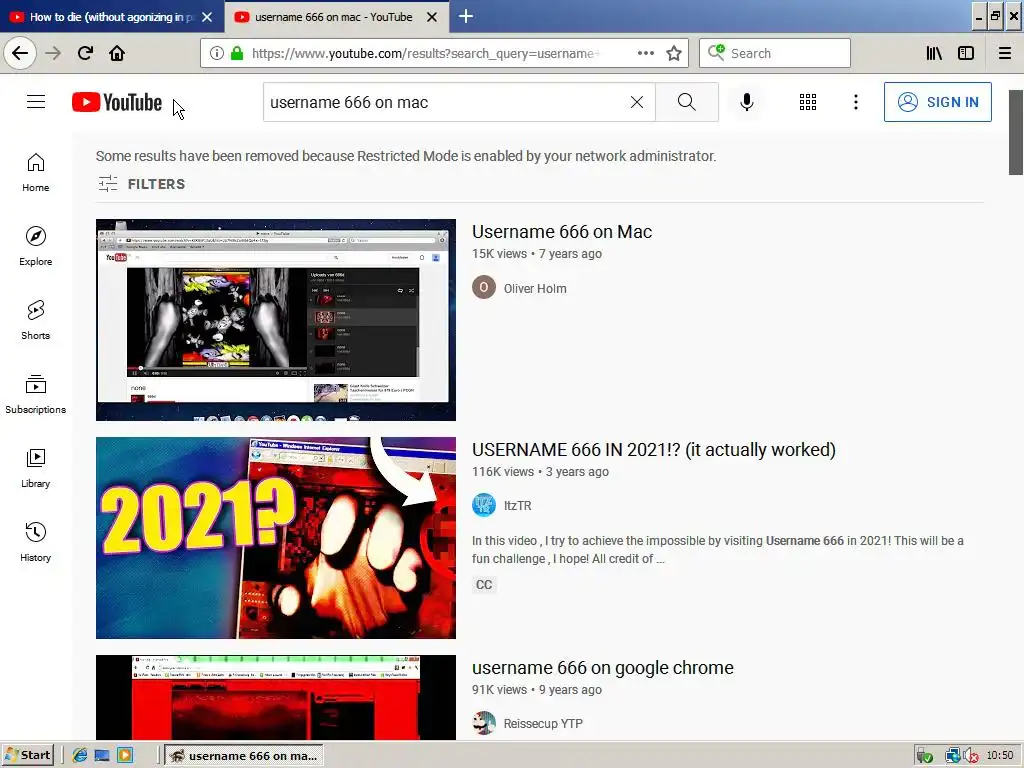
Task: Open History in the sidebar
Action: pos(36,542)
